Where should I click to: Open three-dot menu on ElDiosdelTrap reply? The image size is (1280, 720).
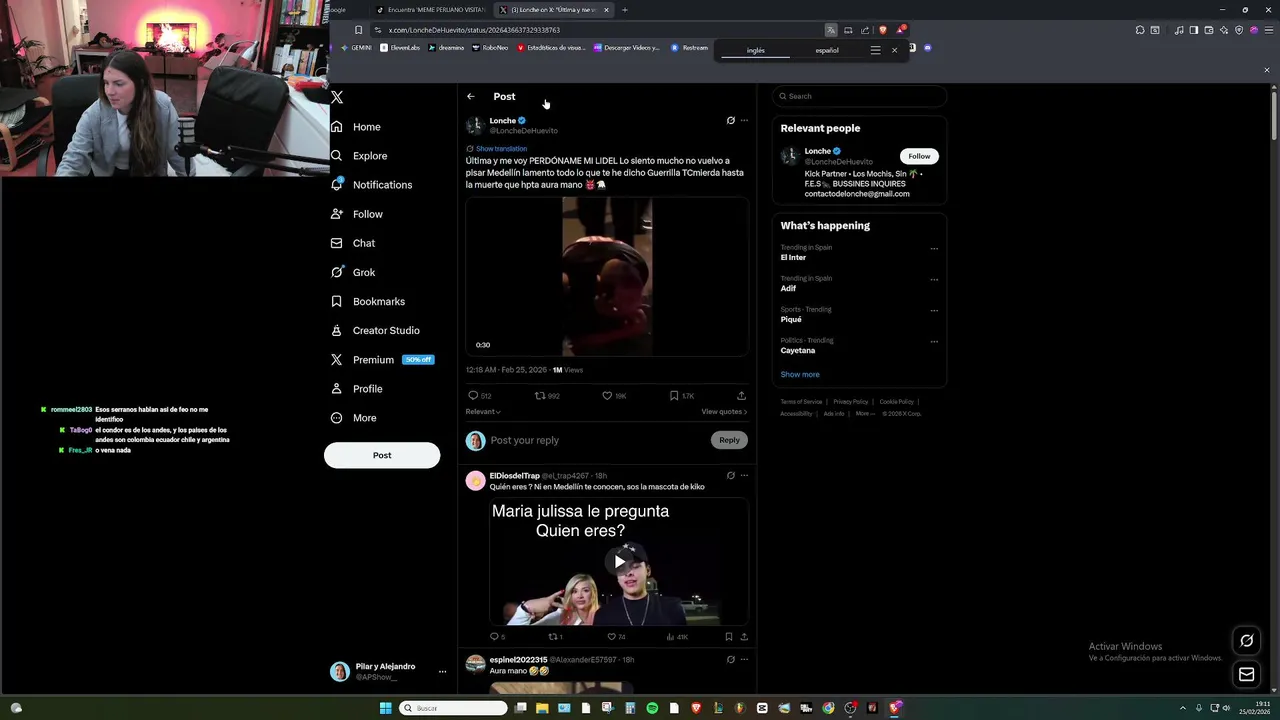click(744, 475)
